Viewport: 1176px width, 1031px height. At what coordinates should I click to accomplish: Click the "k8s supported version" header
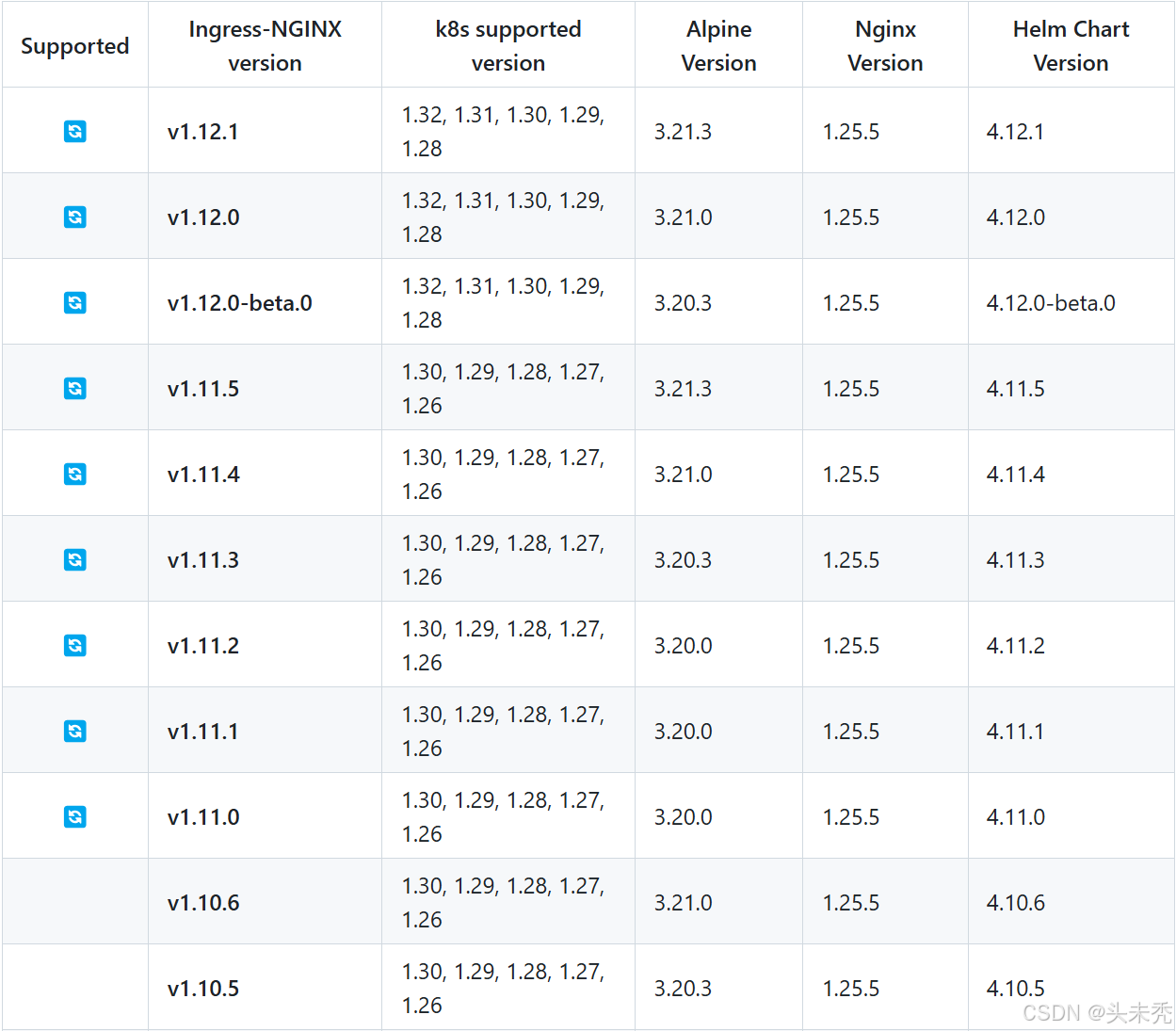point(508,46)
